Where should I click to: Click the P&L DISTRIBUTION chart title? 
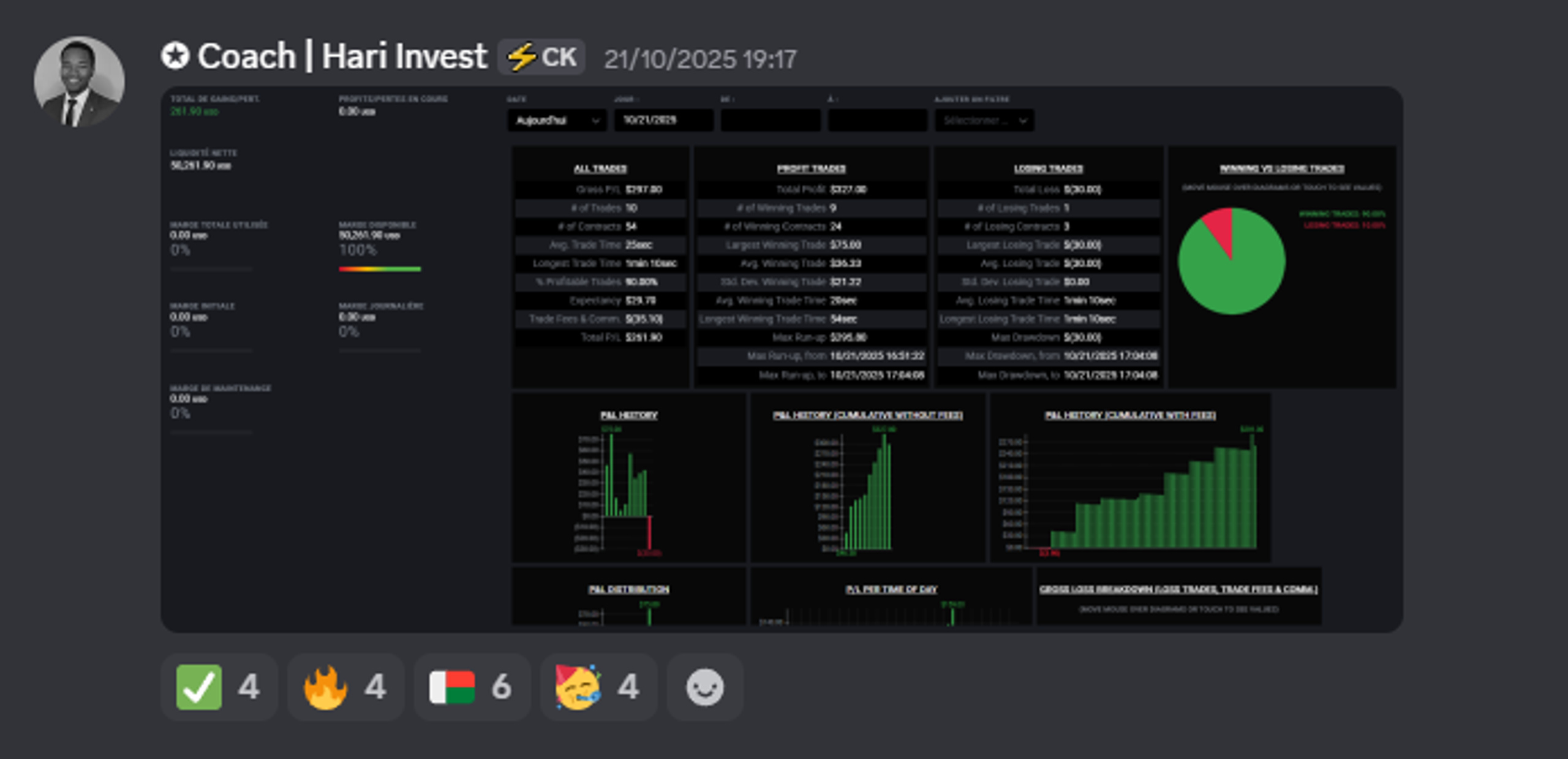pos(628,589)
